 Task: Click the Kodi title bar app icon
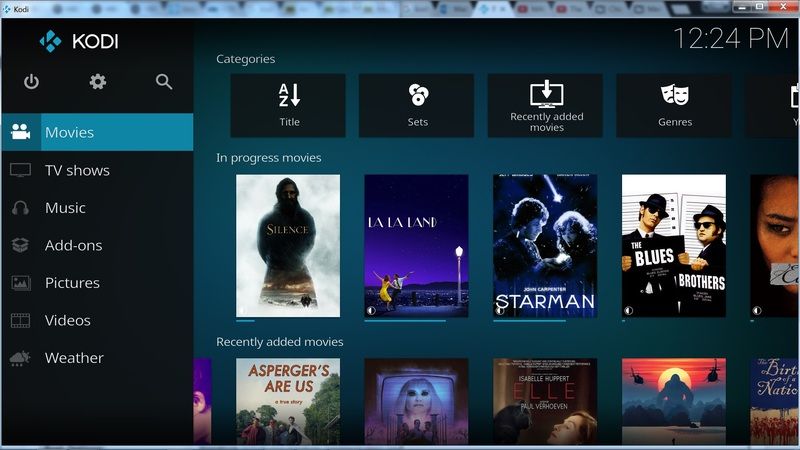tap(7, 9)
